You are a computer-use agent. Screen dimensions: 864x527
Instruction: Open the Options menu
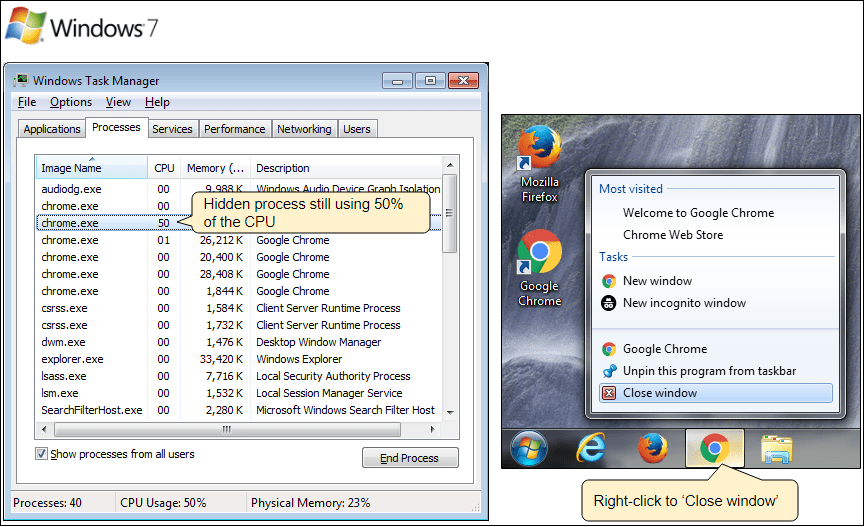click(x=71, y=102)
